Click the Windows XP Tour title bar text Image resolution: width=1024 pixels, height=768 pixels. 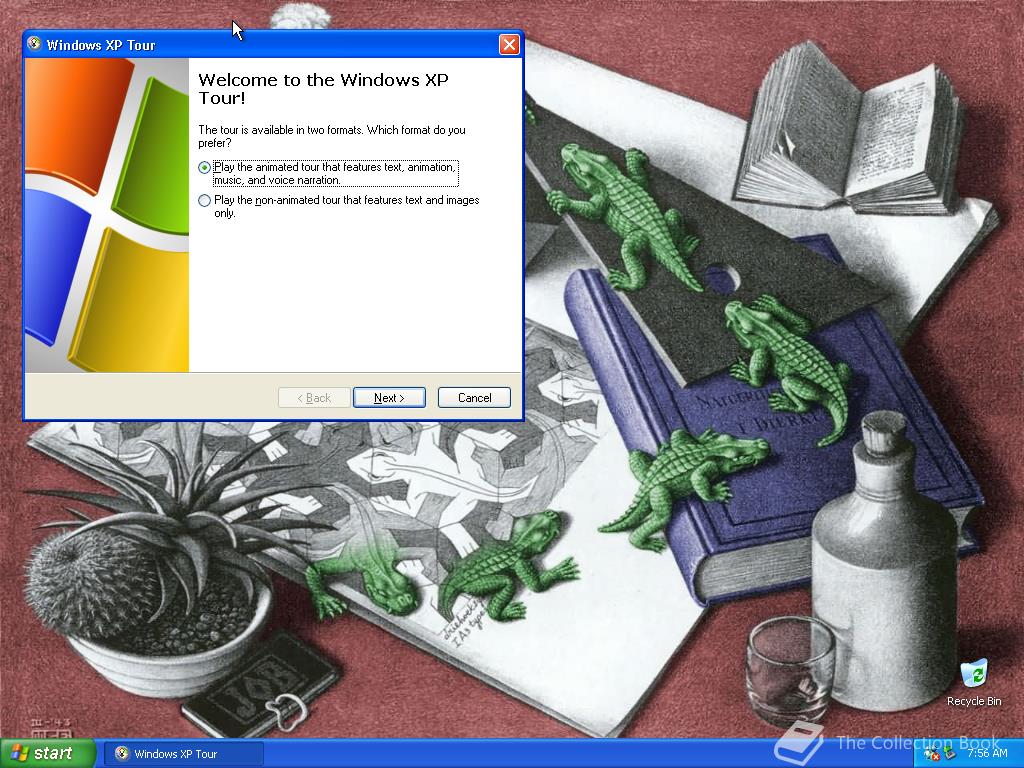(101, 45)
